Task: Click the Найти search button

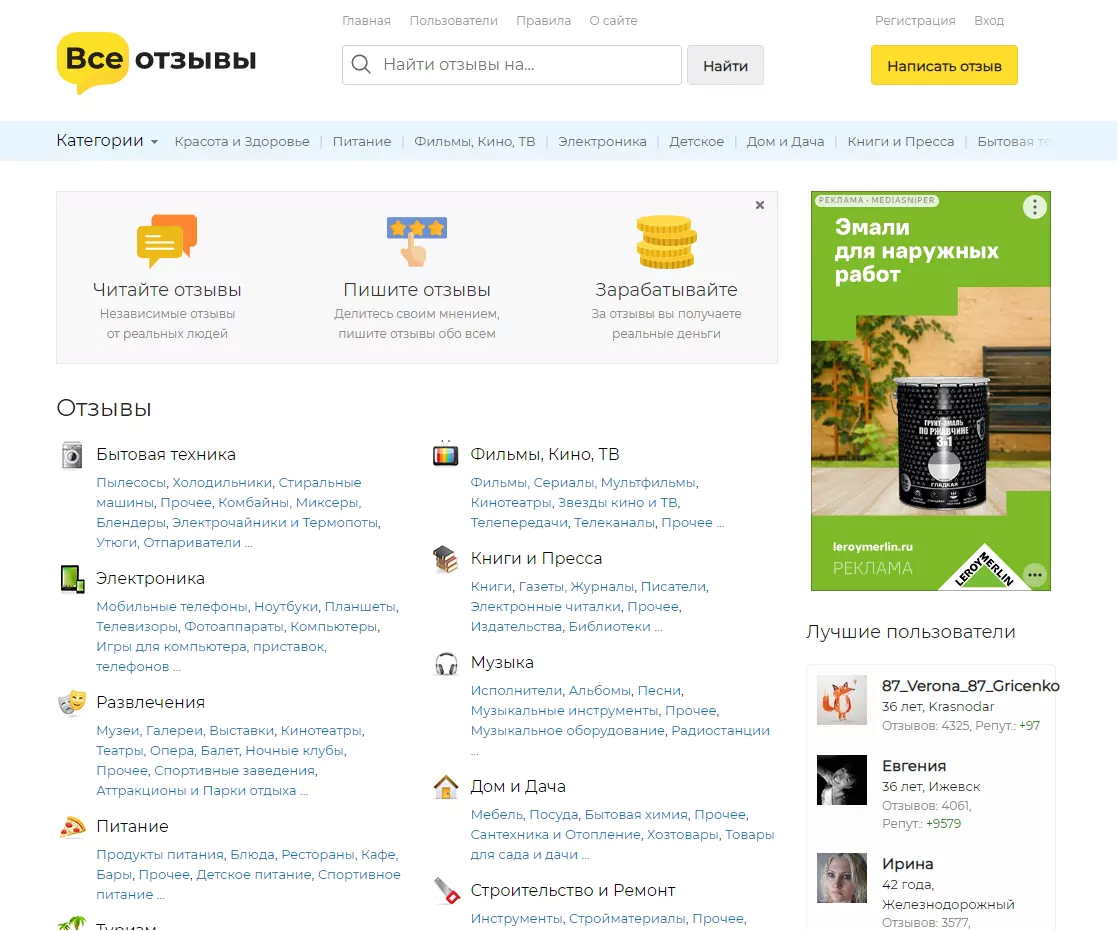Action: [725, 66]
